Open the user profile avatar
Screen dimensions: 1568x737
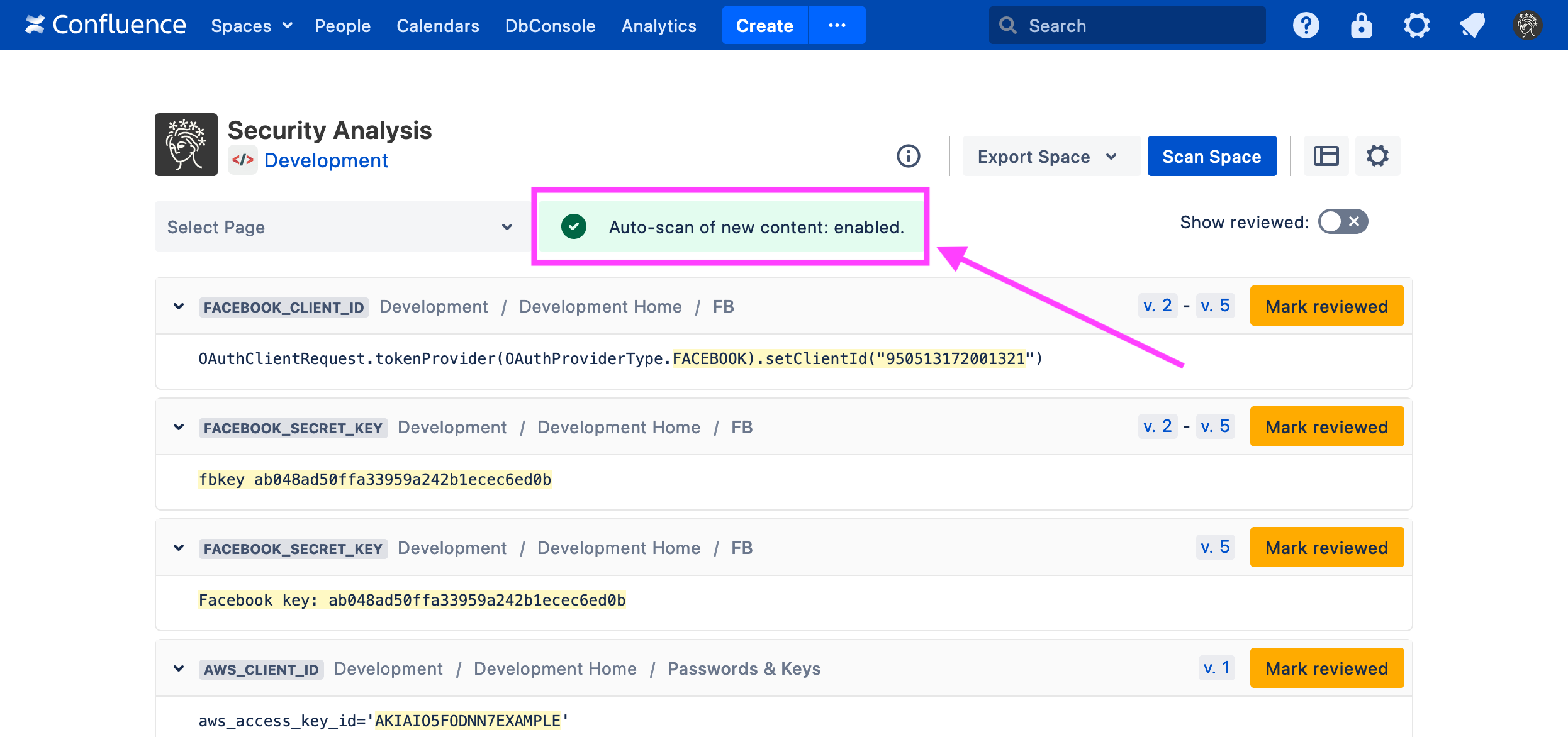point(1527,26)
